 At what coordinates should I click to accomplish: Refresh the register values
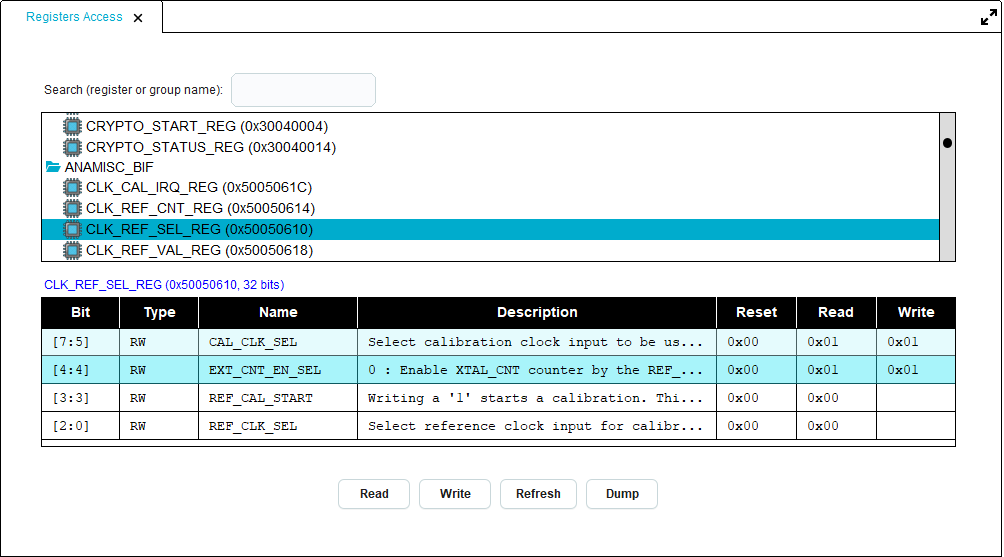coord(538,494)
